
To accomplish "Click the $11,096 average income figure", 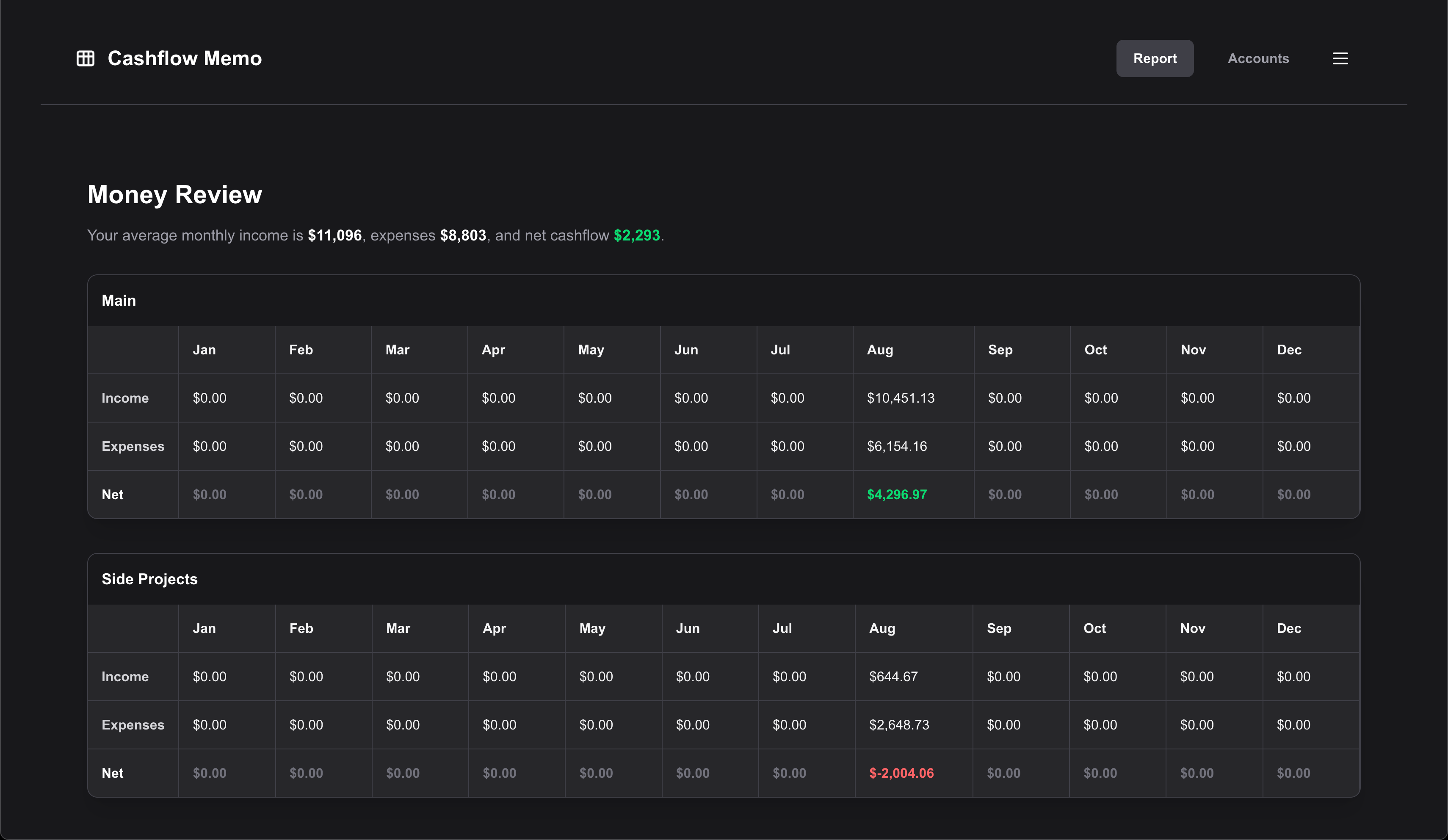I will tap(334, 235).
